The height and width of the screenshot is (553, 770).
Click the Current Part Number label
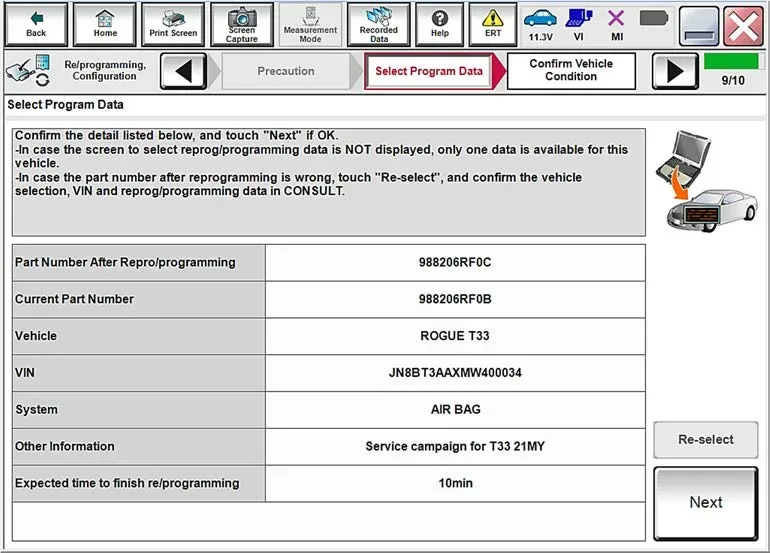pos(74,299)
